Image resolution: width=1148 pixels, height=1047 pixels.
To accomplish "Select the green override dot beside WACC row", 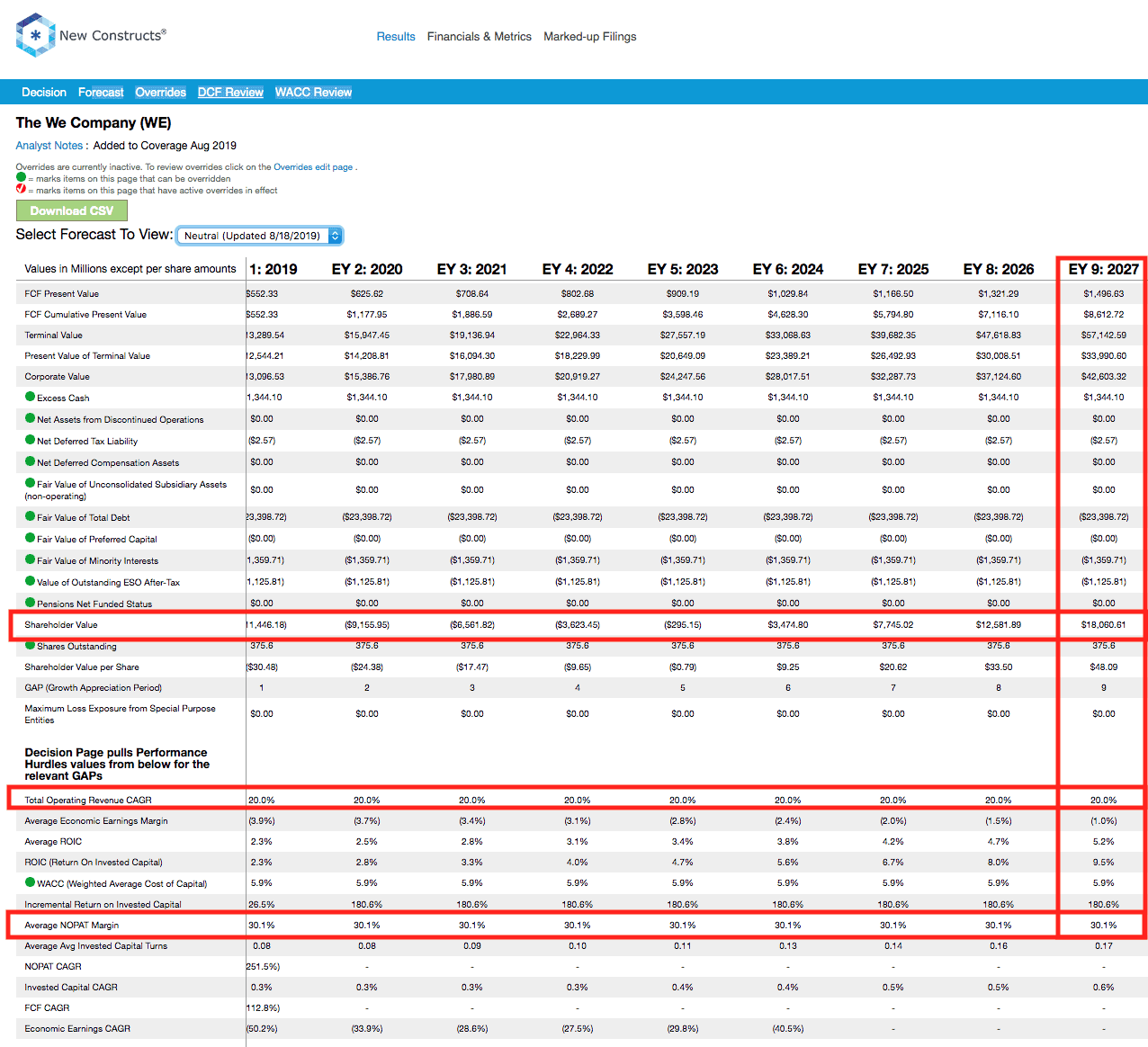I will point(31,882).
